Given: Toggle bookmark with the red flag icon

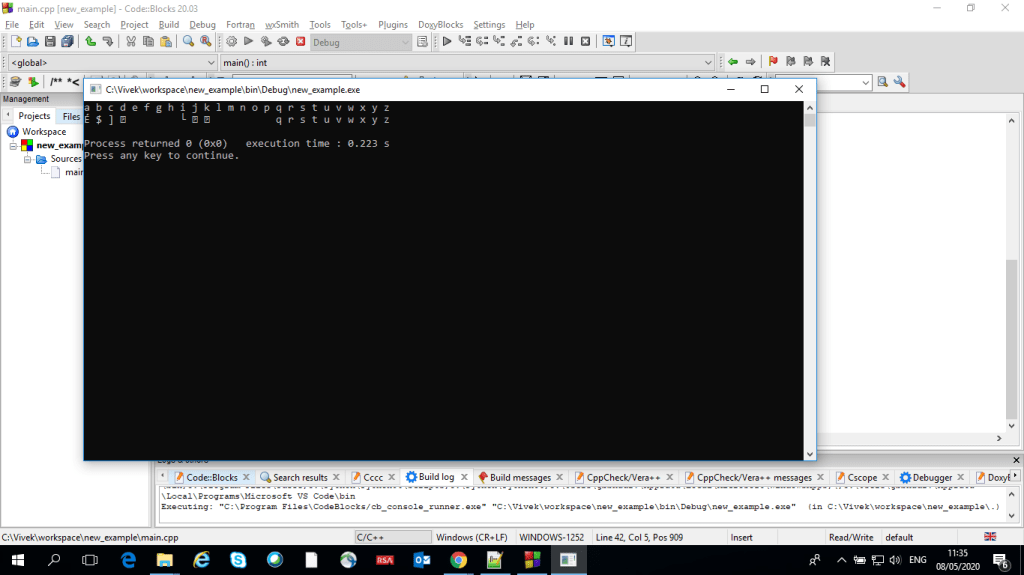Looking at the screenshot, I should (x=773, y=62).
